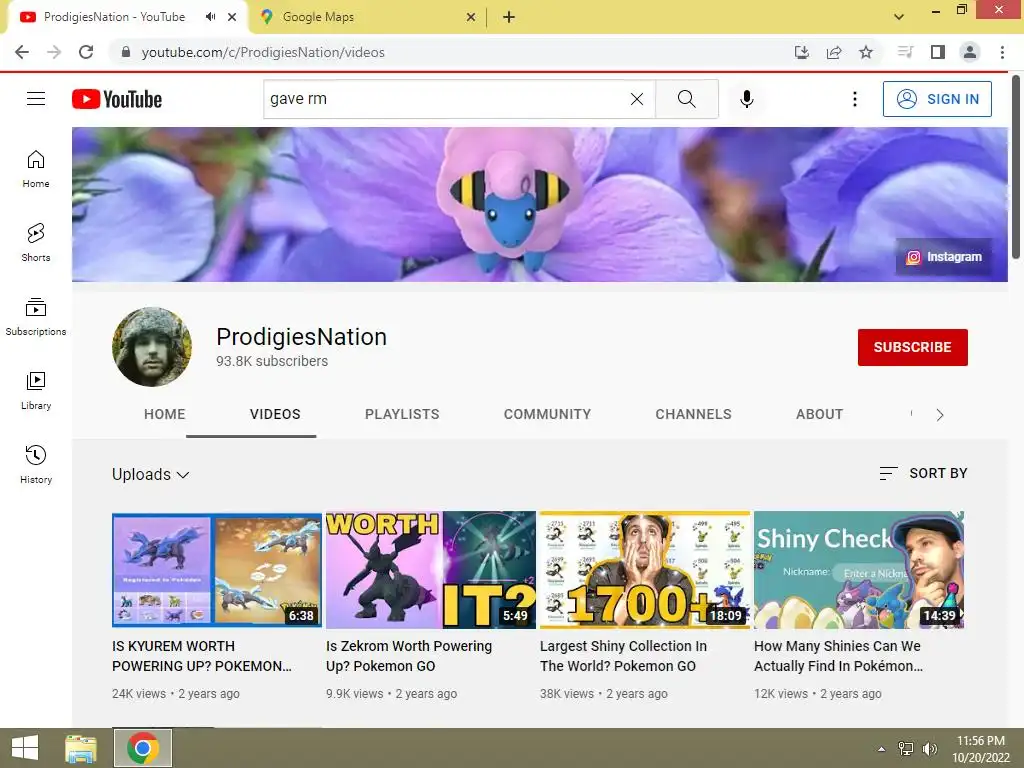Click the magnifier search button
The image size is (1024, 768).
686,99
